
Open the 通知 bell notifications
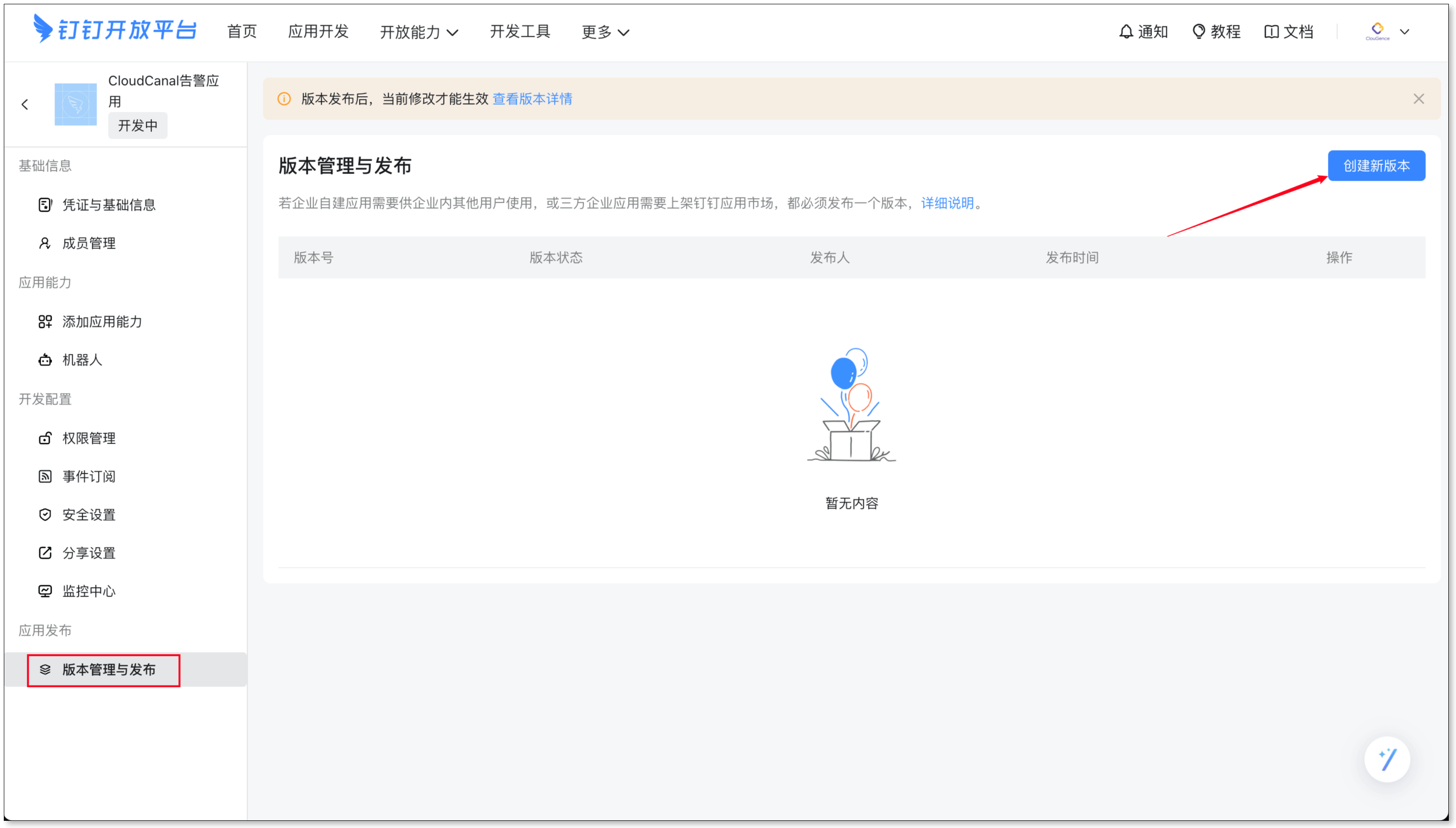[x=1143, y=32]
